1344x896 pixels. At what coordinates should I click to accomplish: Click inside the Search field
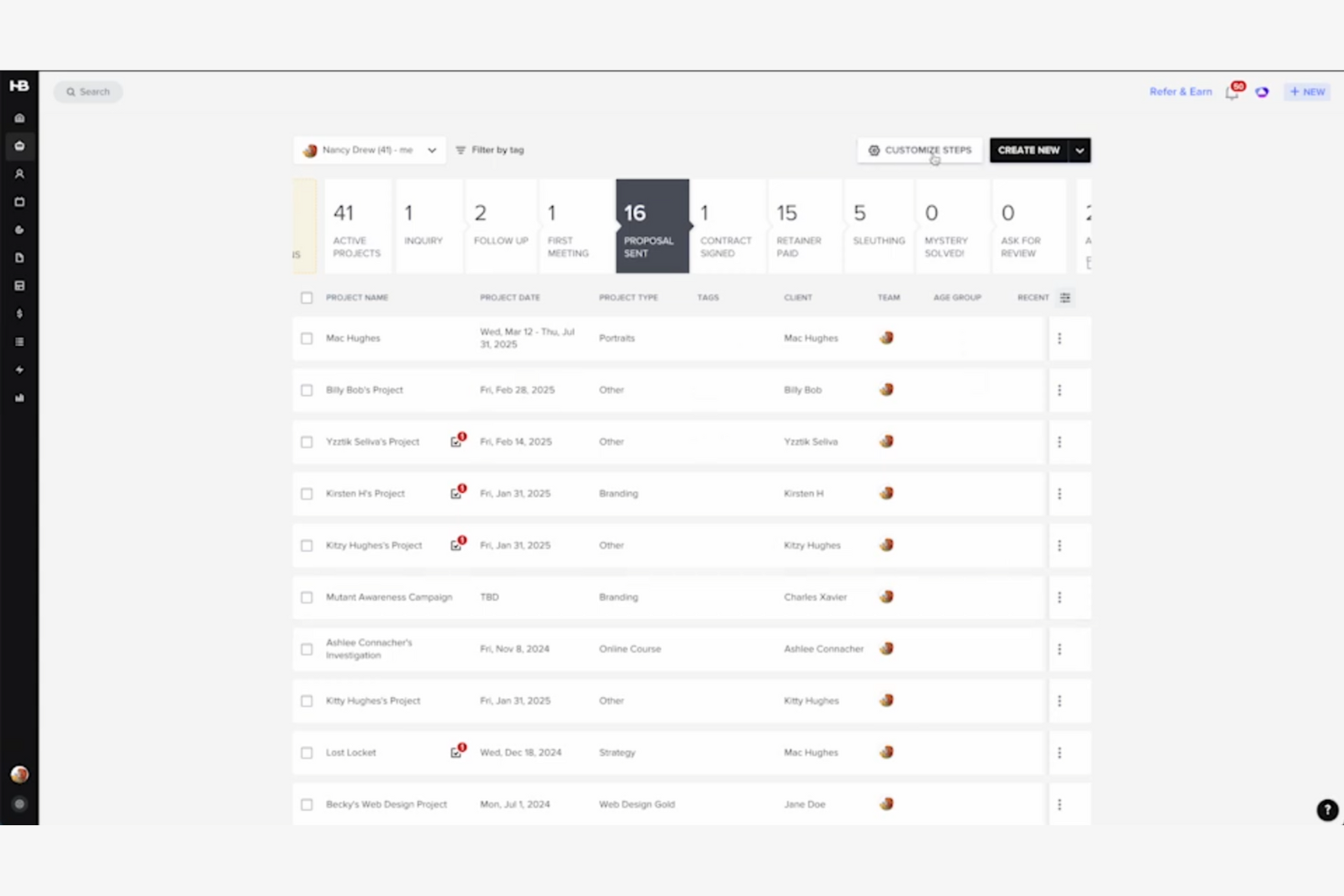tap(88, 92)
